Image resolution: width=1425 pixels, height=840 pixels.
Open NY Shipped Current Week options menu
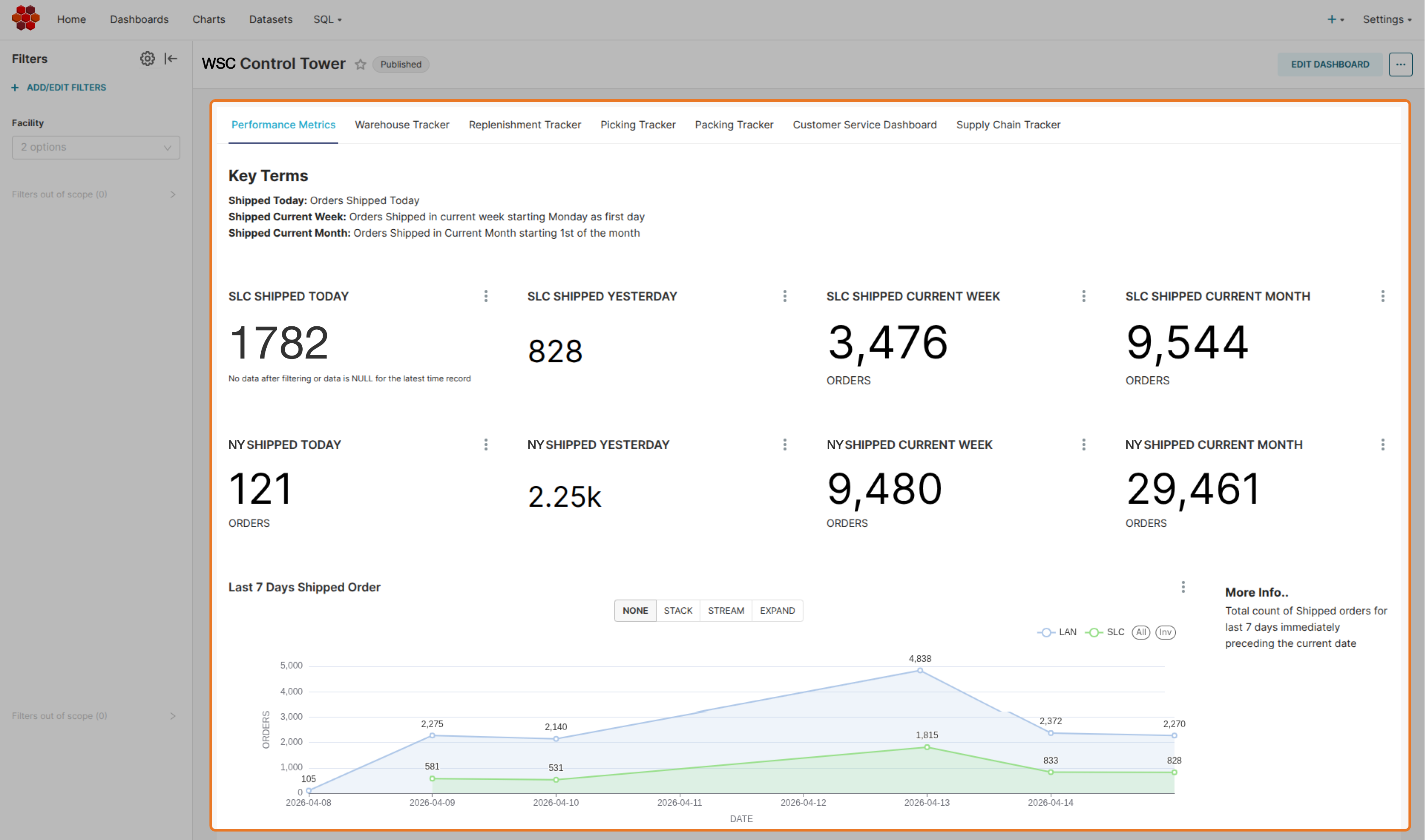click(1083, 444)
